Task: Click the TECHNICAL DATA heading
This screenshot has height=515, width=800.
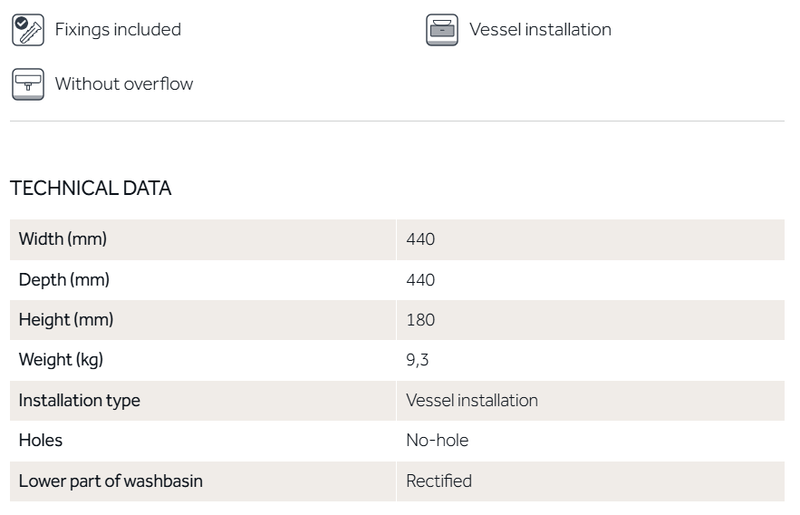Action: [90, 188]
